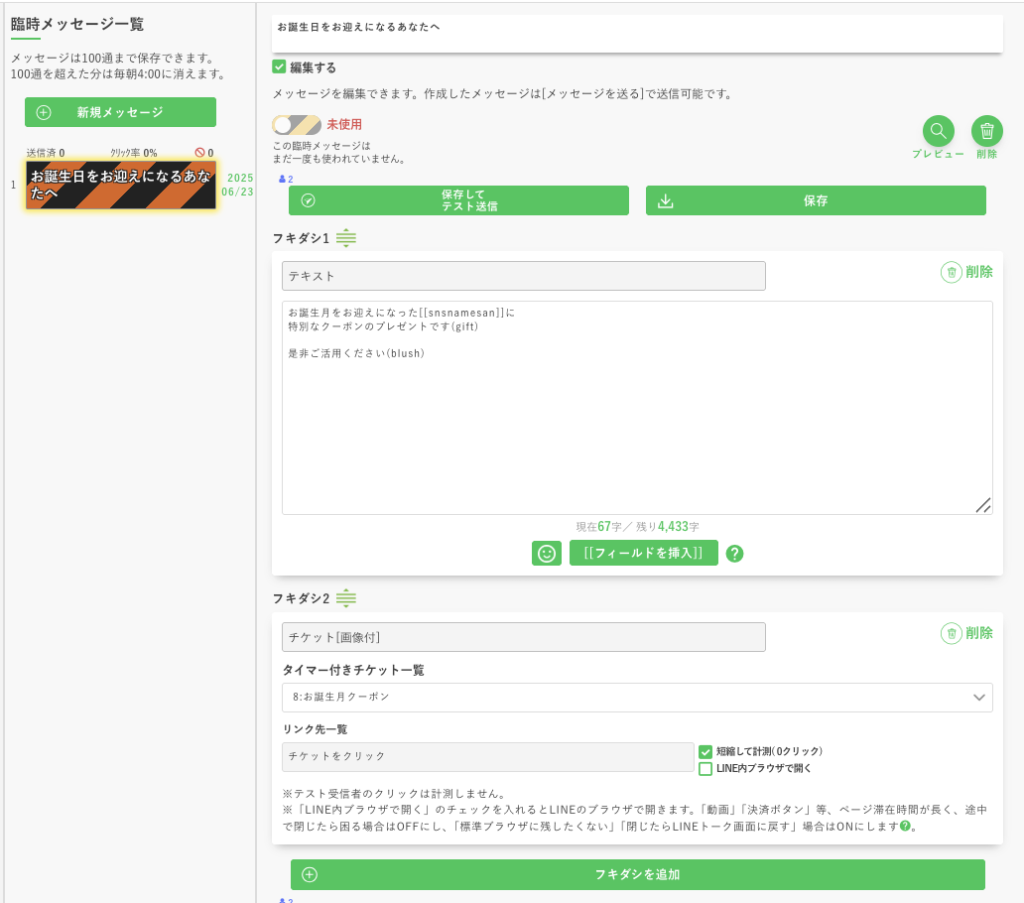Click the フキダシ2 reorder handle icon

[346, 598]
